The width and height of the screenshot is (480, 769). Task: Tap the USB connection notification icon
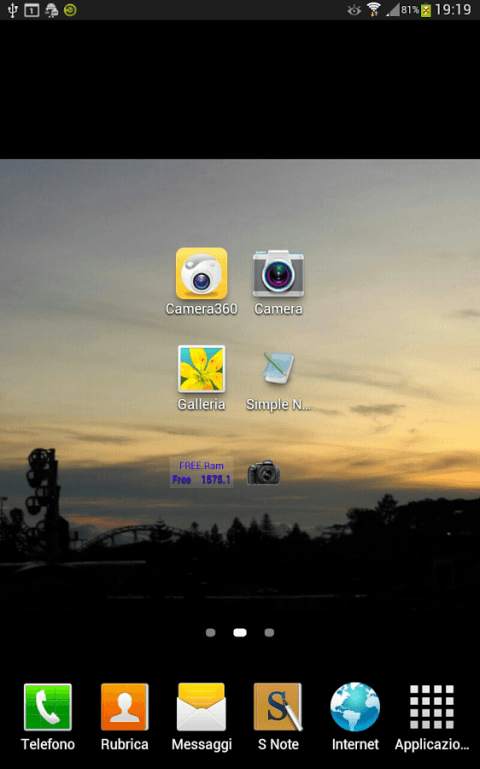13,10
